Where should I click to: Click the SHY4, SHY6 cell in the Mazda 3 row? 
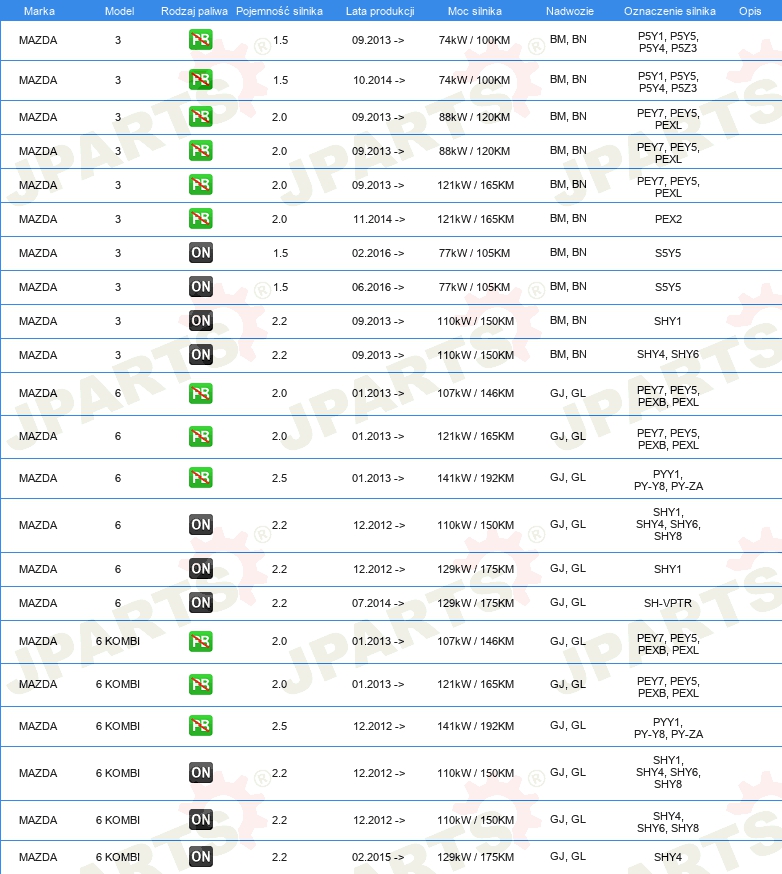(x=668, y=354)
